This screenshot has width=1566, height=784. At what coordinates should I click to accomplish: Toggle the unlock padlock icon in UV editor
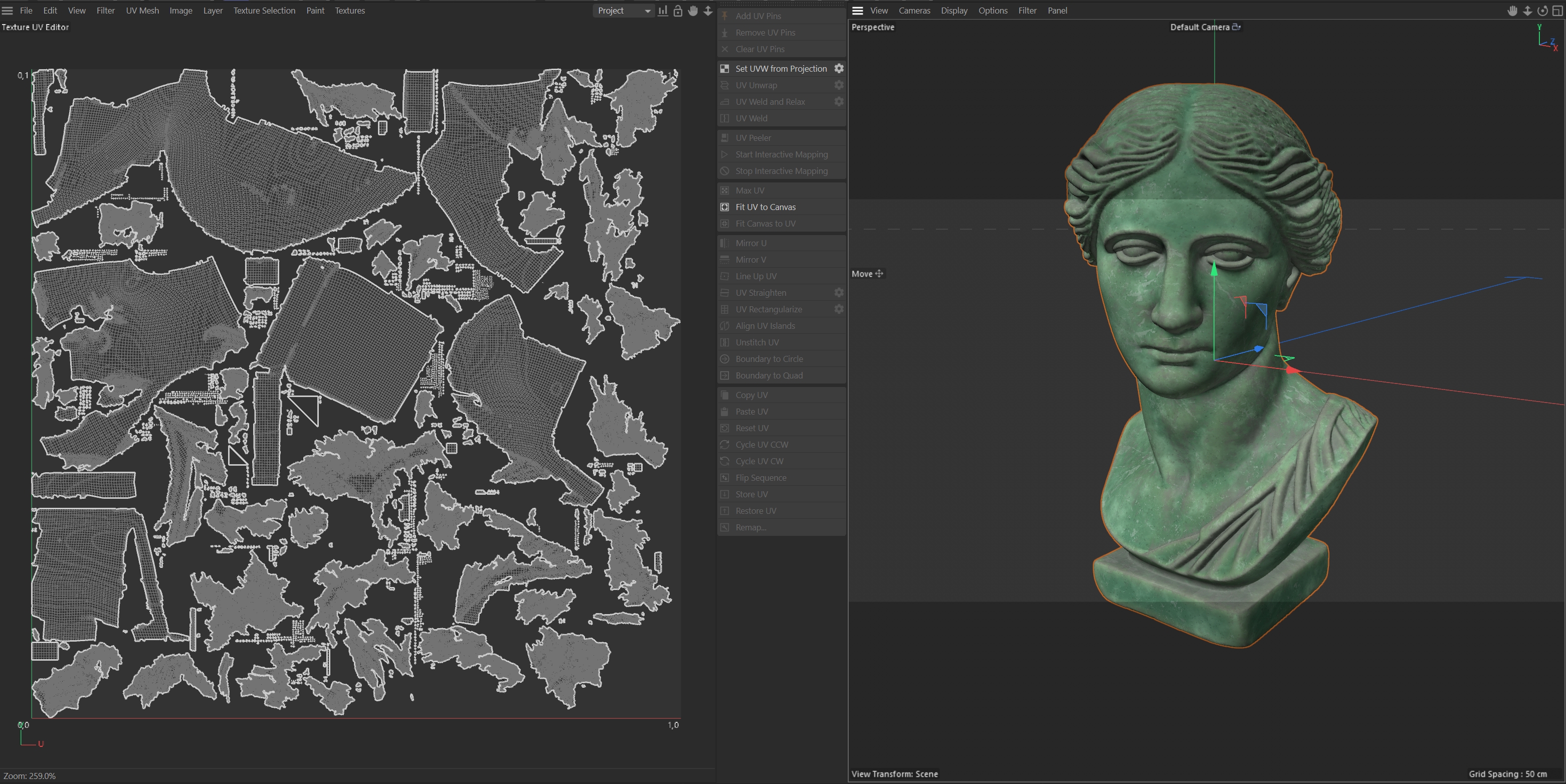pos(678,11)
